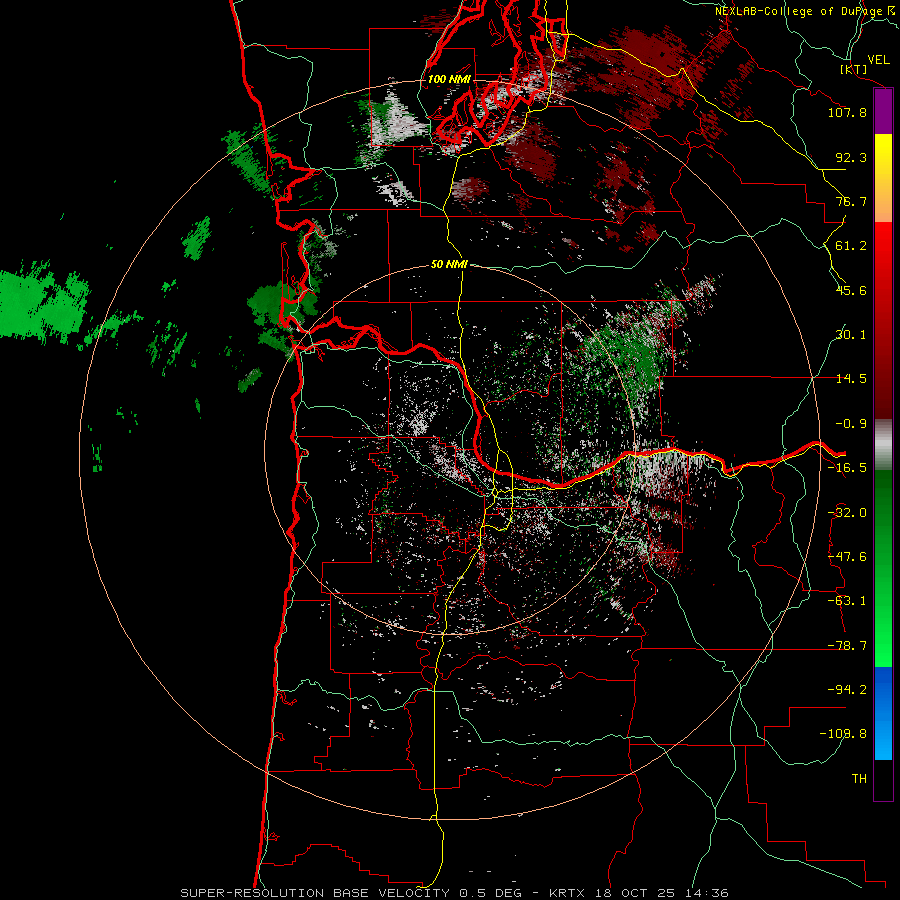This screenshot has height=900, width=900.
Task: Select the -47.6 velocity scale value
Action: (x=847, y=557)
